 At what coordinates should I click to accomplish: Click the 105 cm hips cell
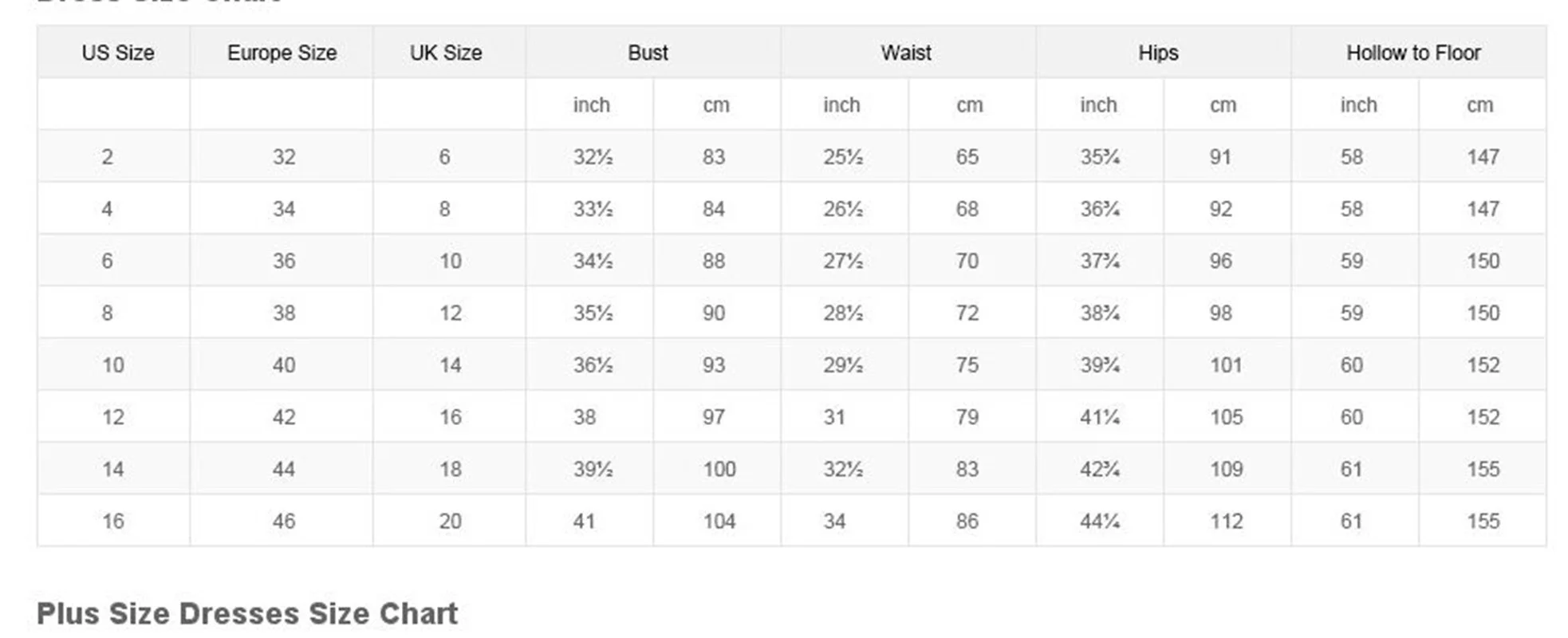coord(1226,417)
